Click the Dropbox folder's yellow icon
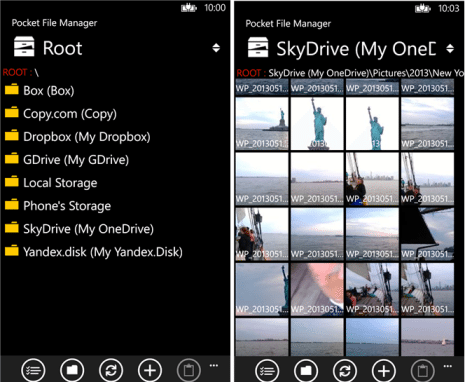The image size is (465, 382). tap(12, 135)
